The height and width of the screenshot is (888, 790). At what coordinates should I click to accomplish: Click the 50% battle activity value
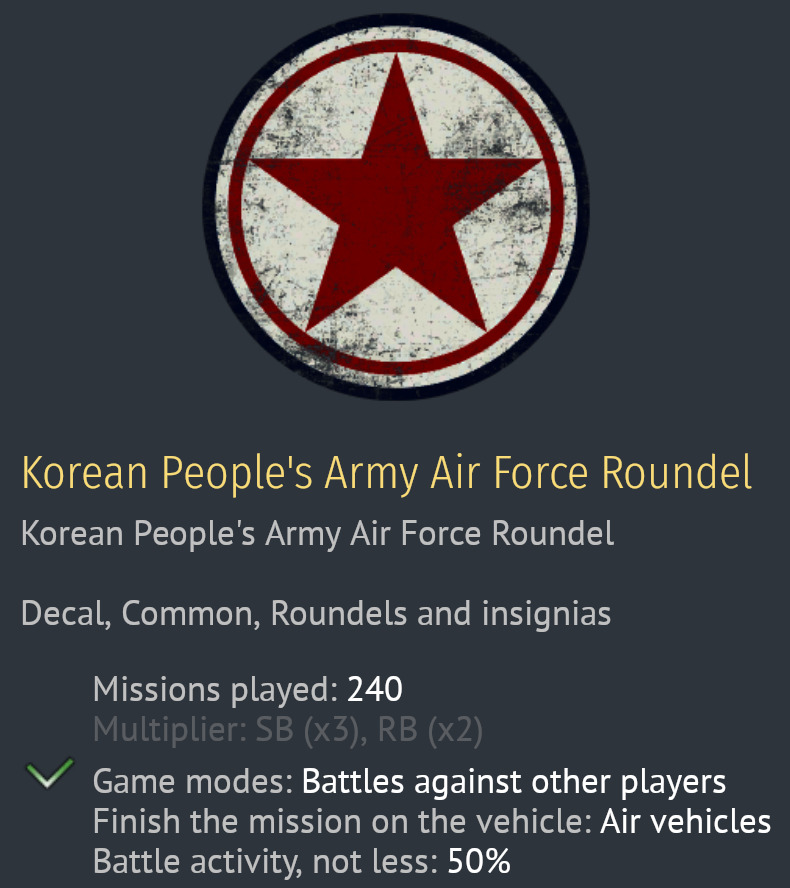click(x=479, y=862)
